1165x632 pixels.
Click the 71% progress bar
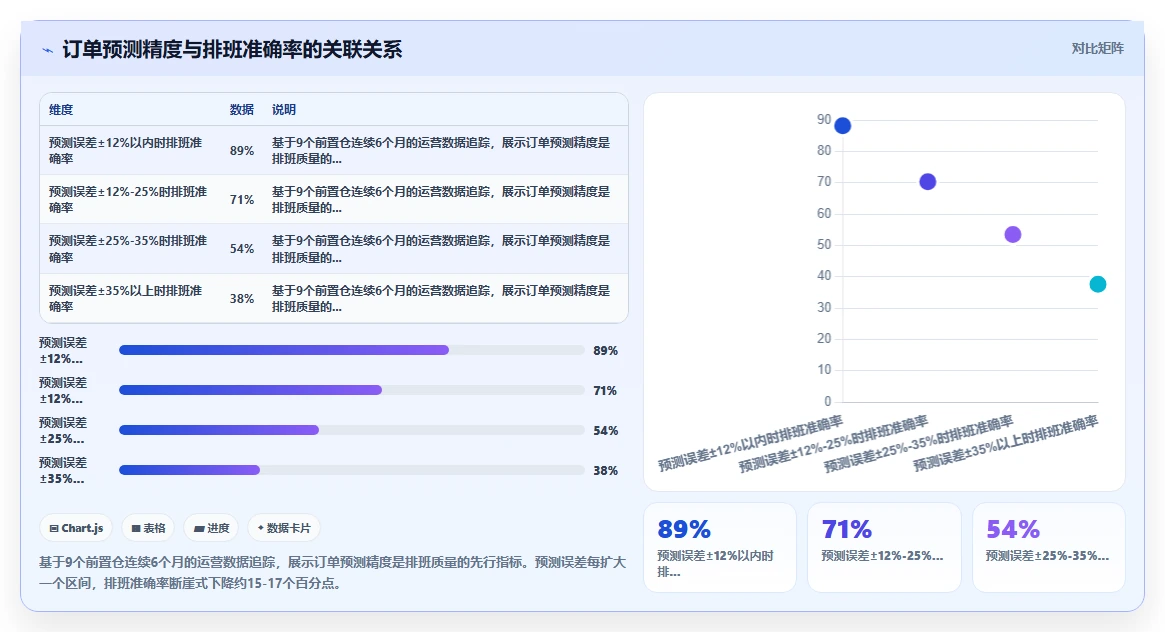351,390
